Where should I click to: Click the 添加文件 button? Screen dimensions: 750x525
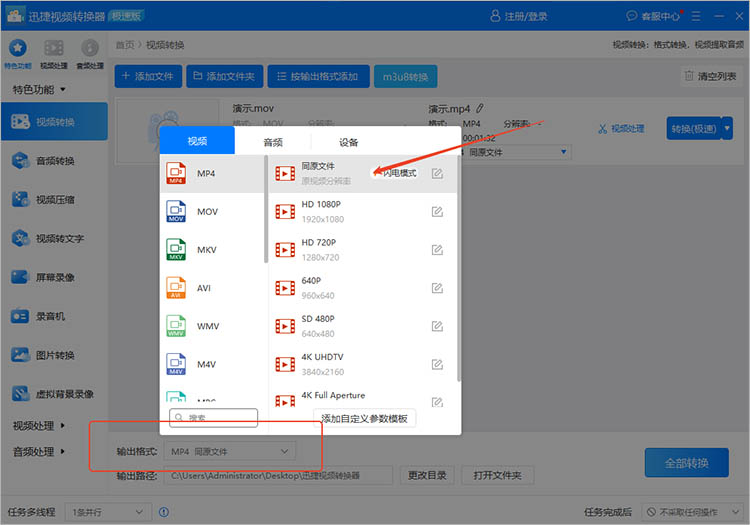click(148, 76)
